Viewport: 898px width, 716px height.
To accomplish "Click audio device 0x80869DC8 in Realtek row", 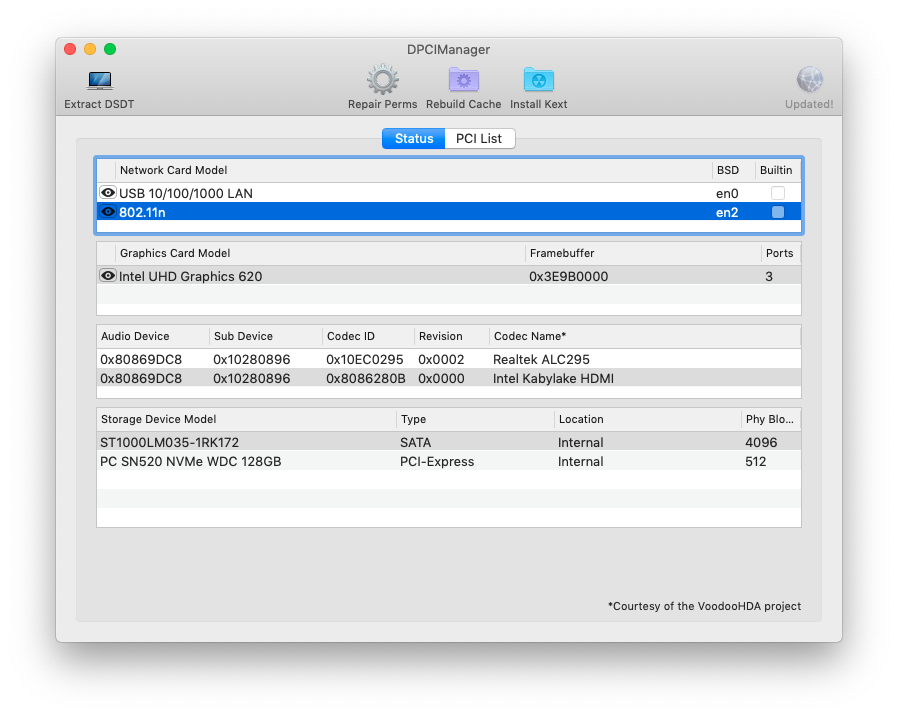I will click(141, 360).
